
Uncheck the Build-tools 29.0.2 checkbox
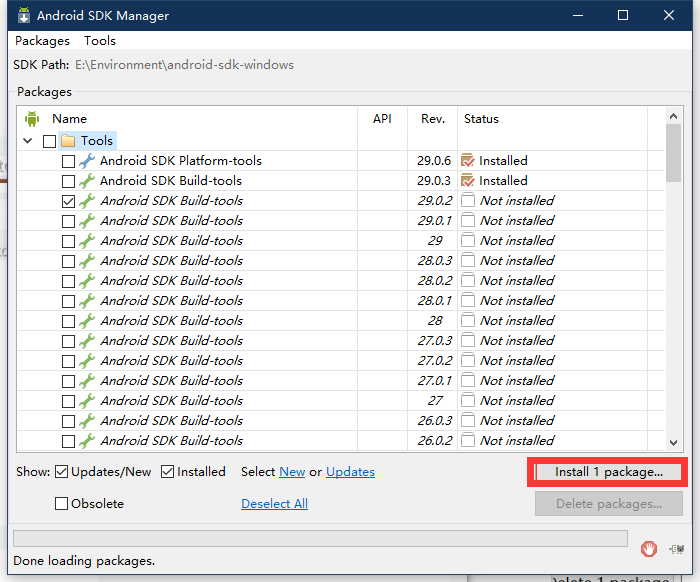(x=68, y=201)
